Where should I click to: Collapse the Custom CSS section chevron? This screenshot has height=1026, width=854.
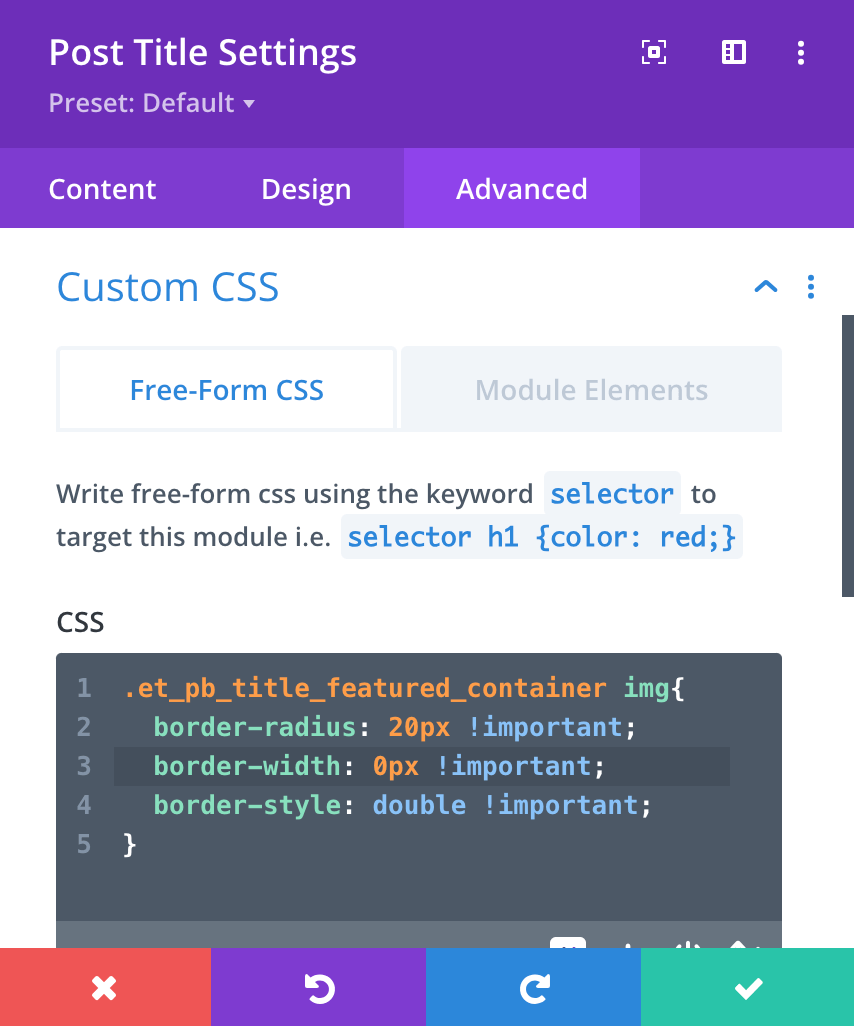pyautogui.click(x=765, y=287)
